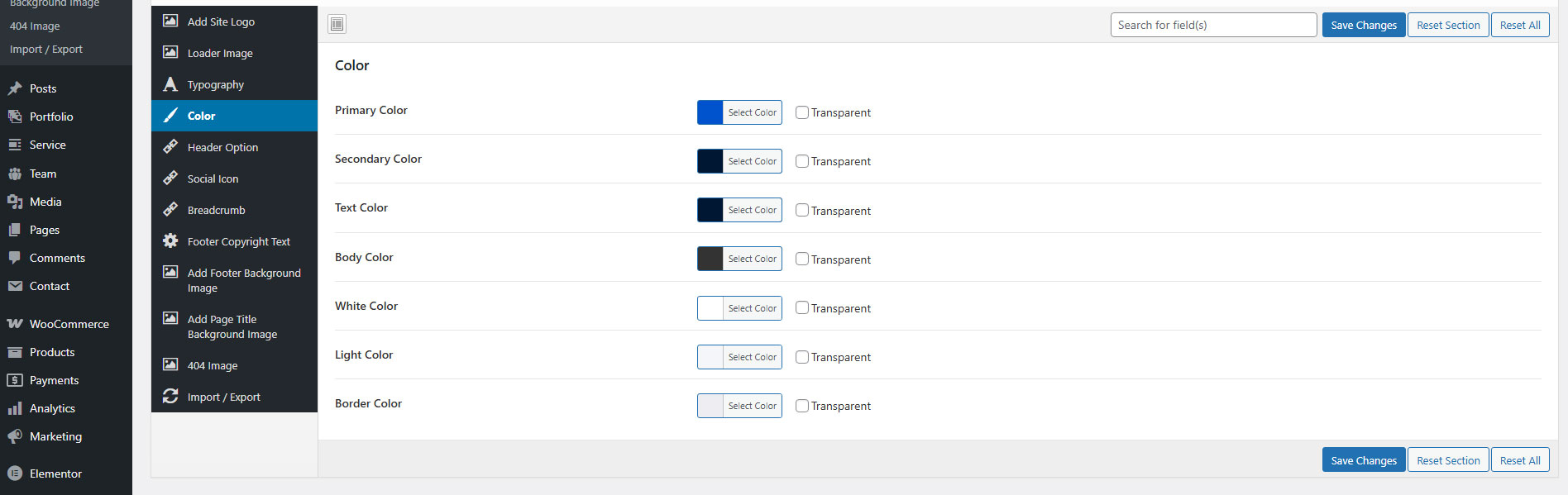1568x495 pixels.
Task: Click the WooCommerce icon in sidebar
Action: (15, 324)
